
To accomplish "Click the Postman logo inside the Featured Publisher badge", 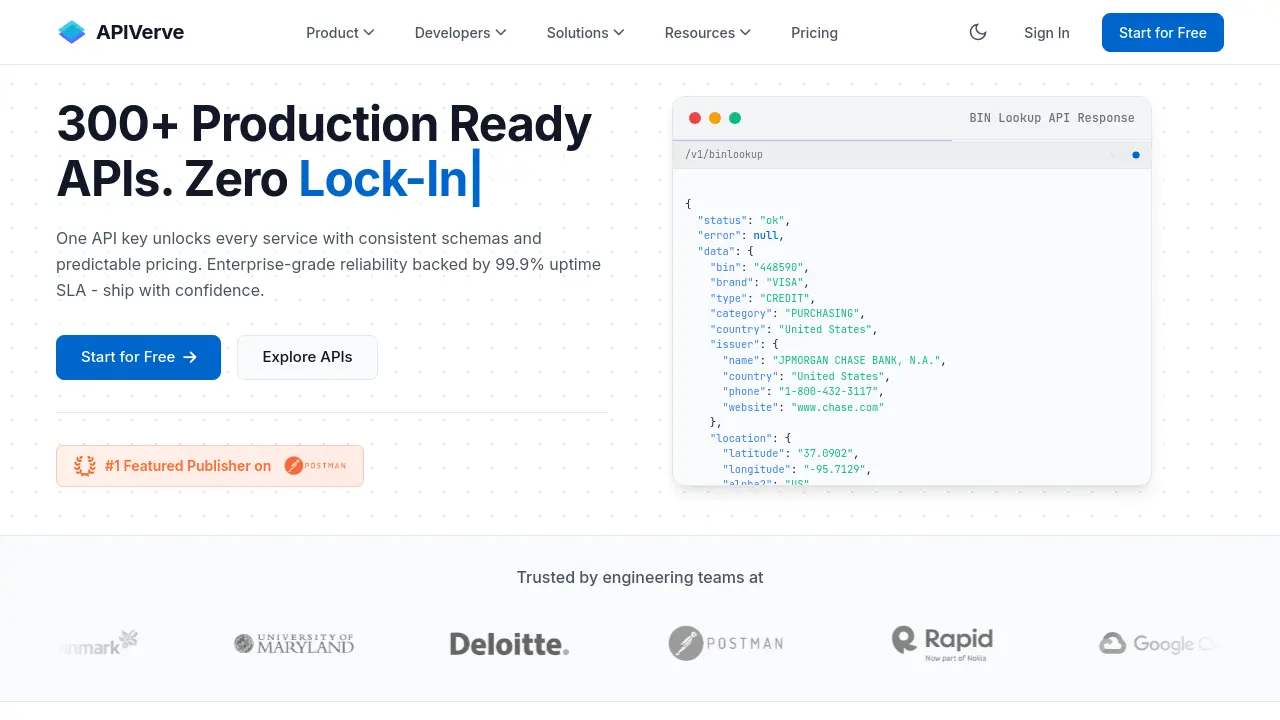I will click(315, 466).
